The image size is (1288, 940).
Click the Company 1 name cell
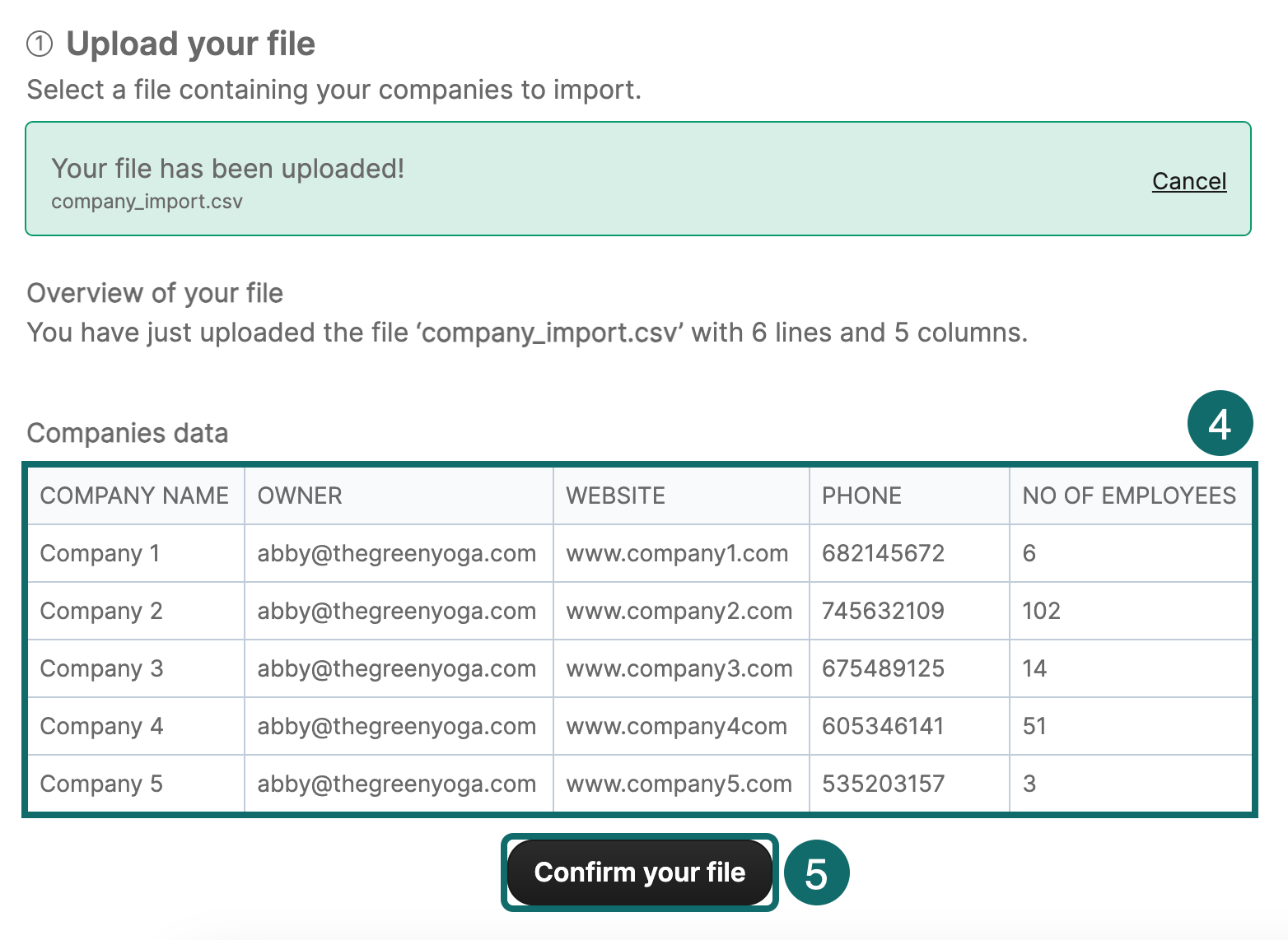[x=100, y=553]
